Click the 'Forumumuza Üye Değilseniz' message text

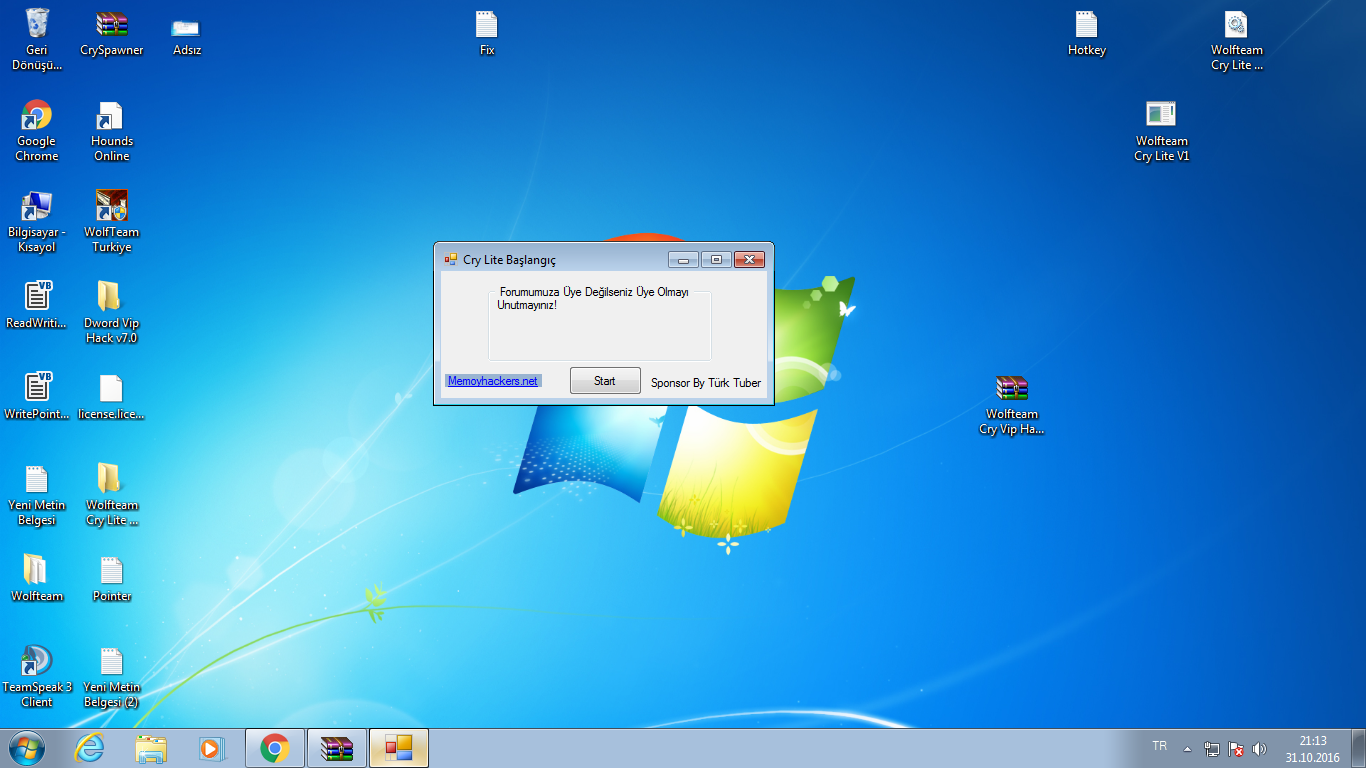coord(594,298)
